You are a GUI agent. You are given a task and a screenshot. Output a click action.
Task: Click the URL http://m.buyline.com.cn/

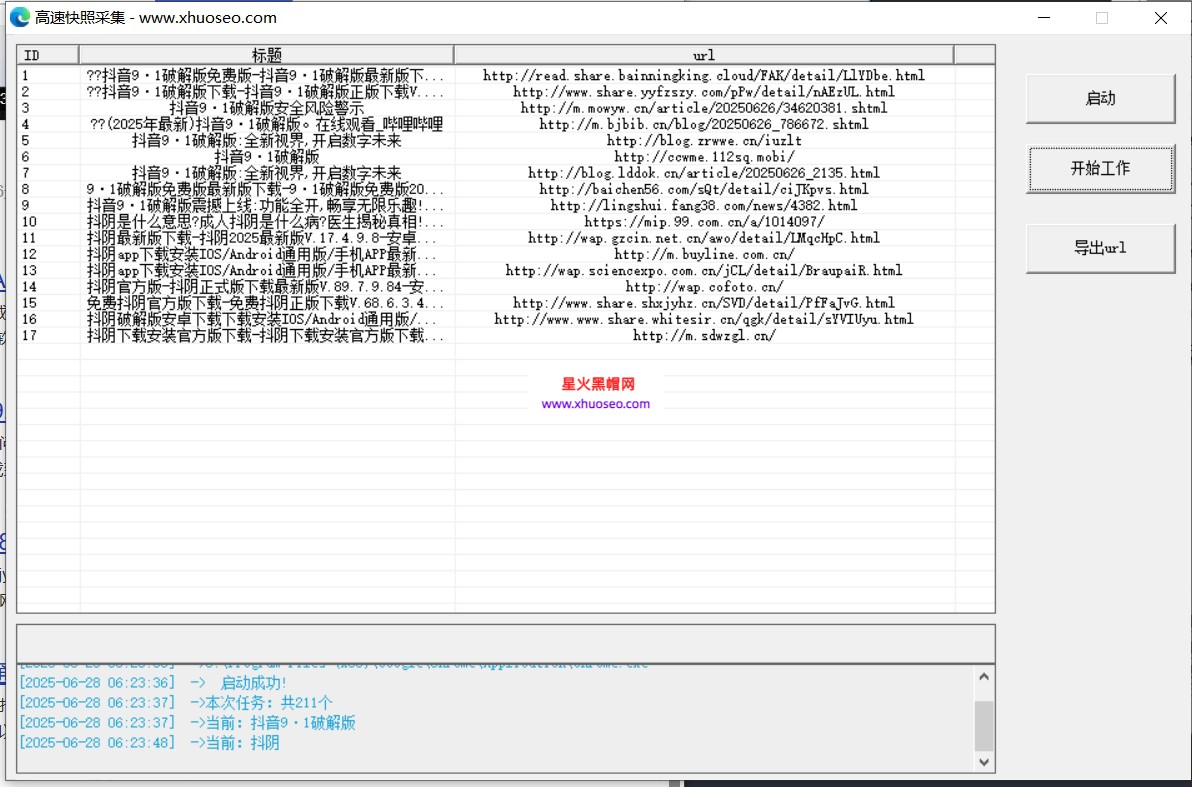point(704,255)
